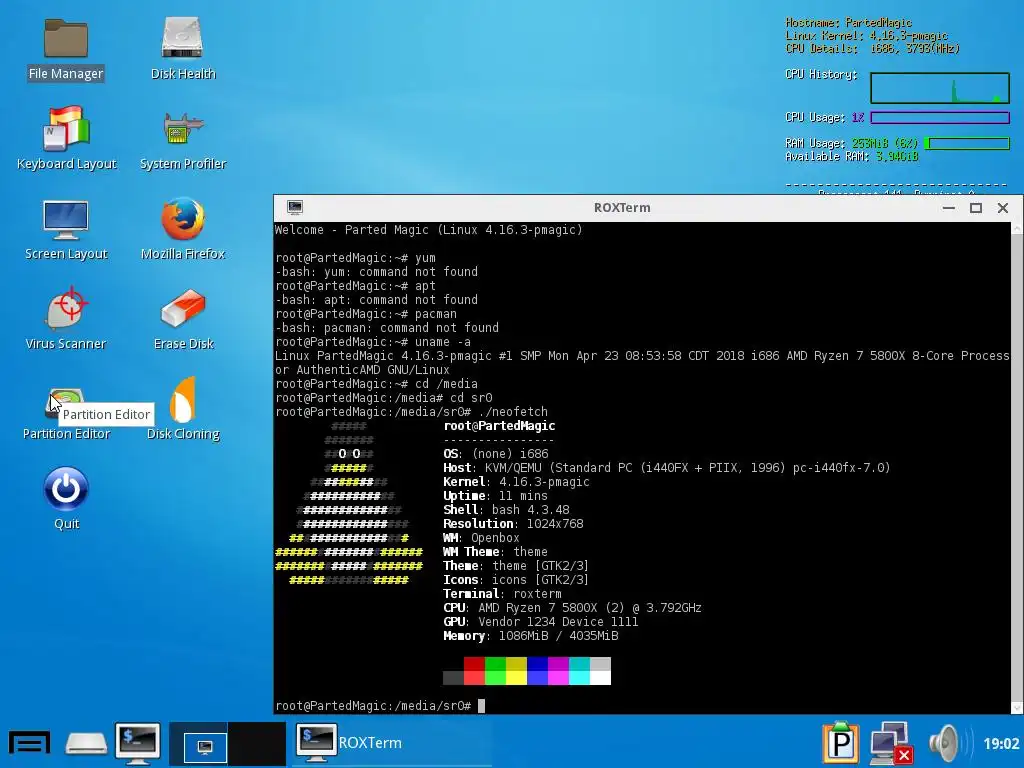Switch to the second empty workspace
The image size is (1024, 768).
(x=257, y=743)
